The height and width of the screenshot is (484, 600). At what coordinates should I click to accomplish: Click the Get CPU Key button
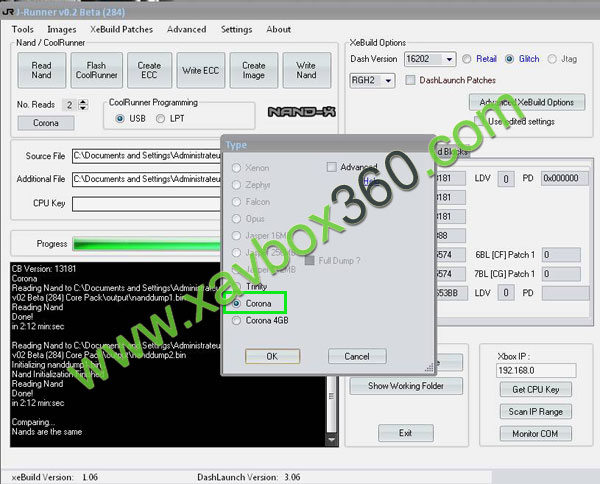coord(536,389)
